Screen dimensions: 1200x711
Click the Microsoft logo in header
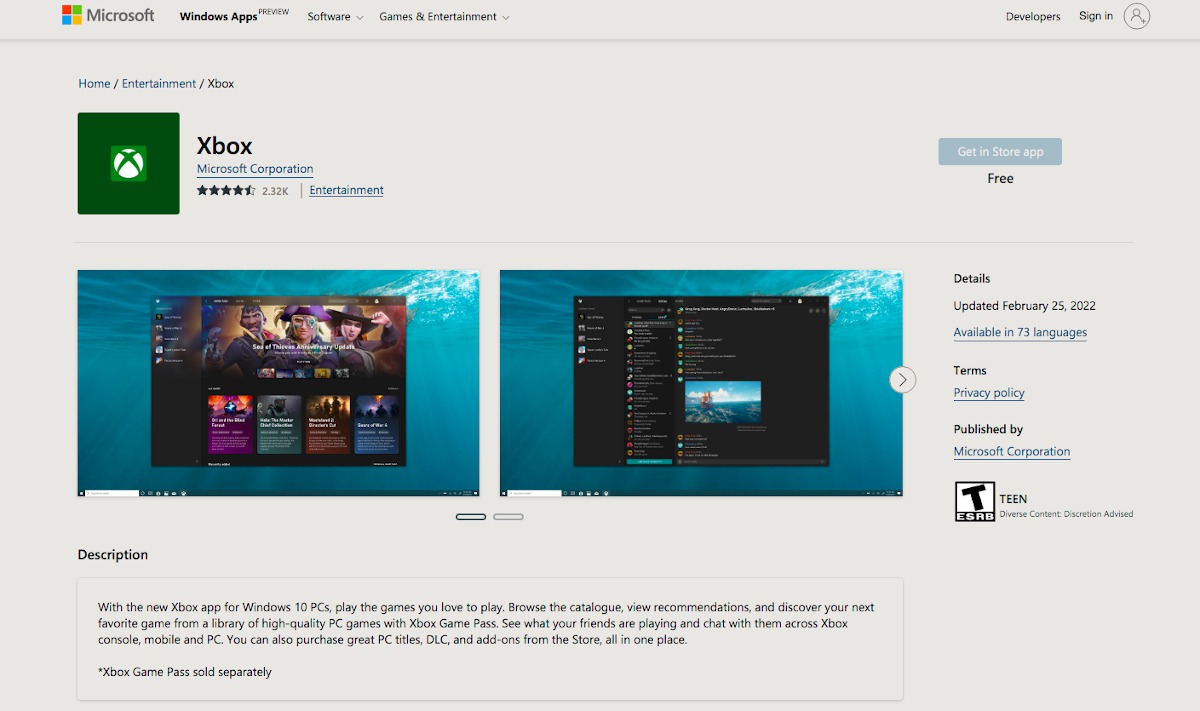pos(108,16)
